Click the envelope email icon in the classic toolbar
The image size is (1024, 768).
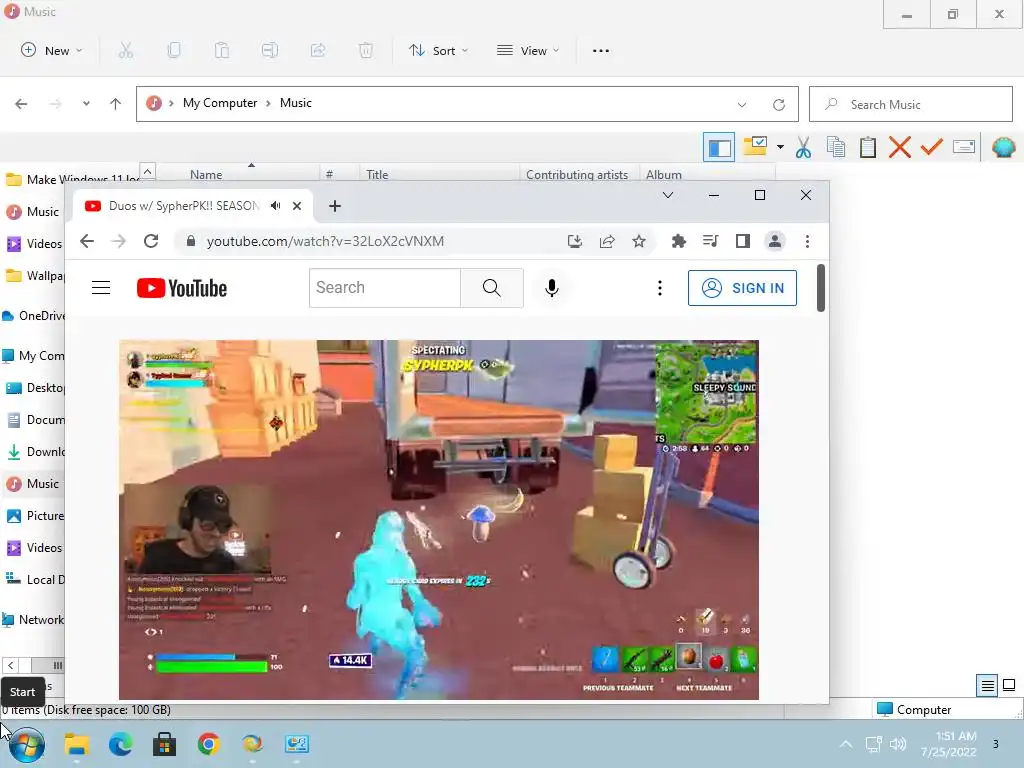pos(964,147)
